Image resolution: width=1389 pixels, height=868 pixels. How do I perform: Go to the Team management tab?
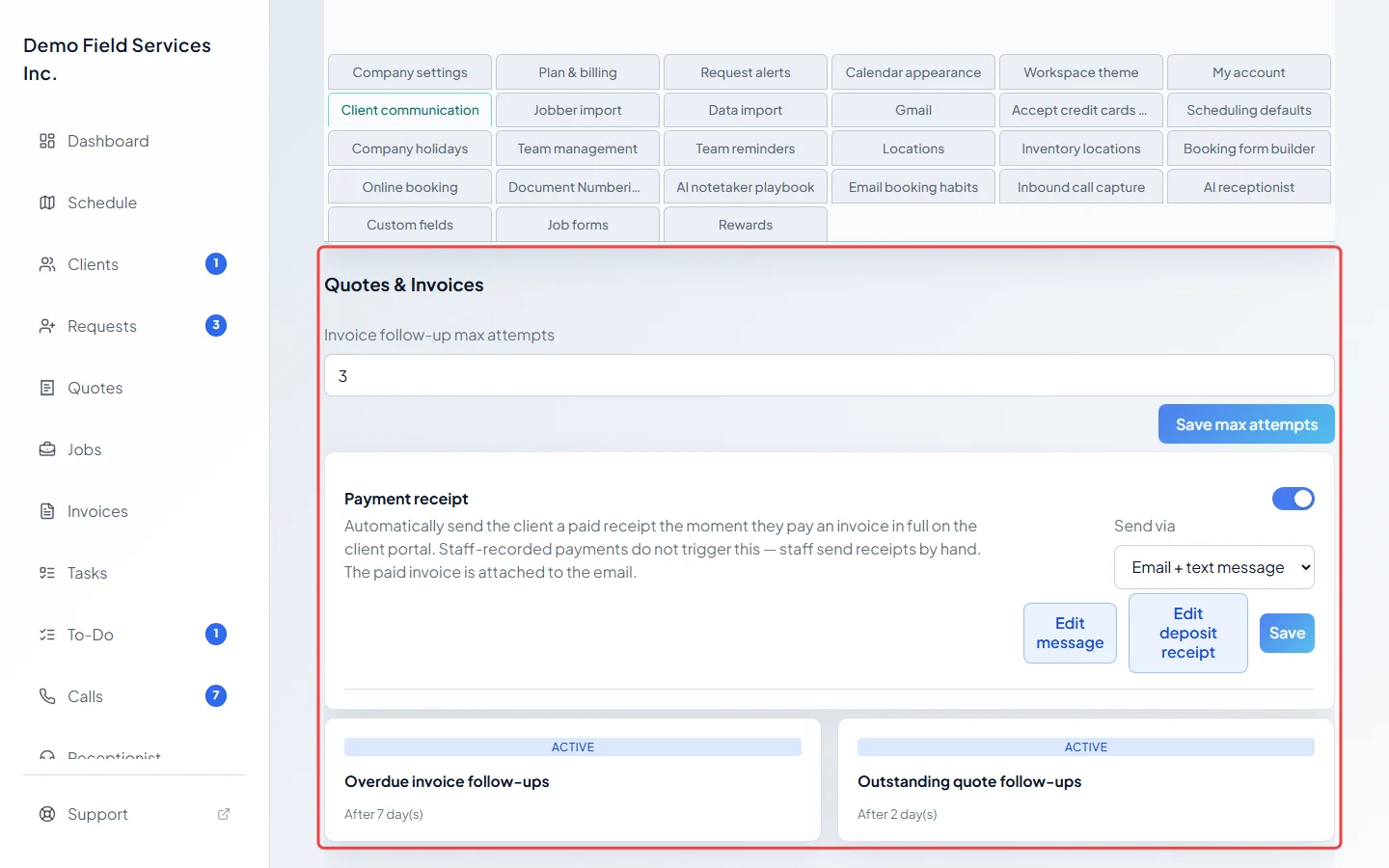point(578,149)
